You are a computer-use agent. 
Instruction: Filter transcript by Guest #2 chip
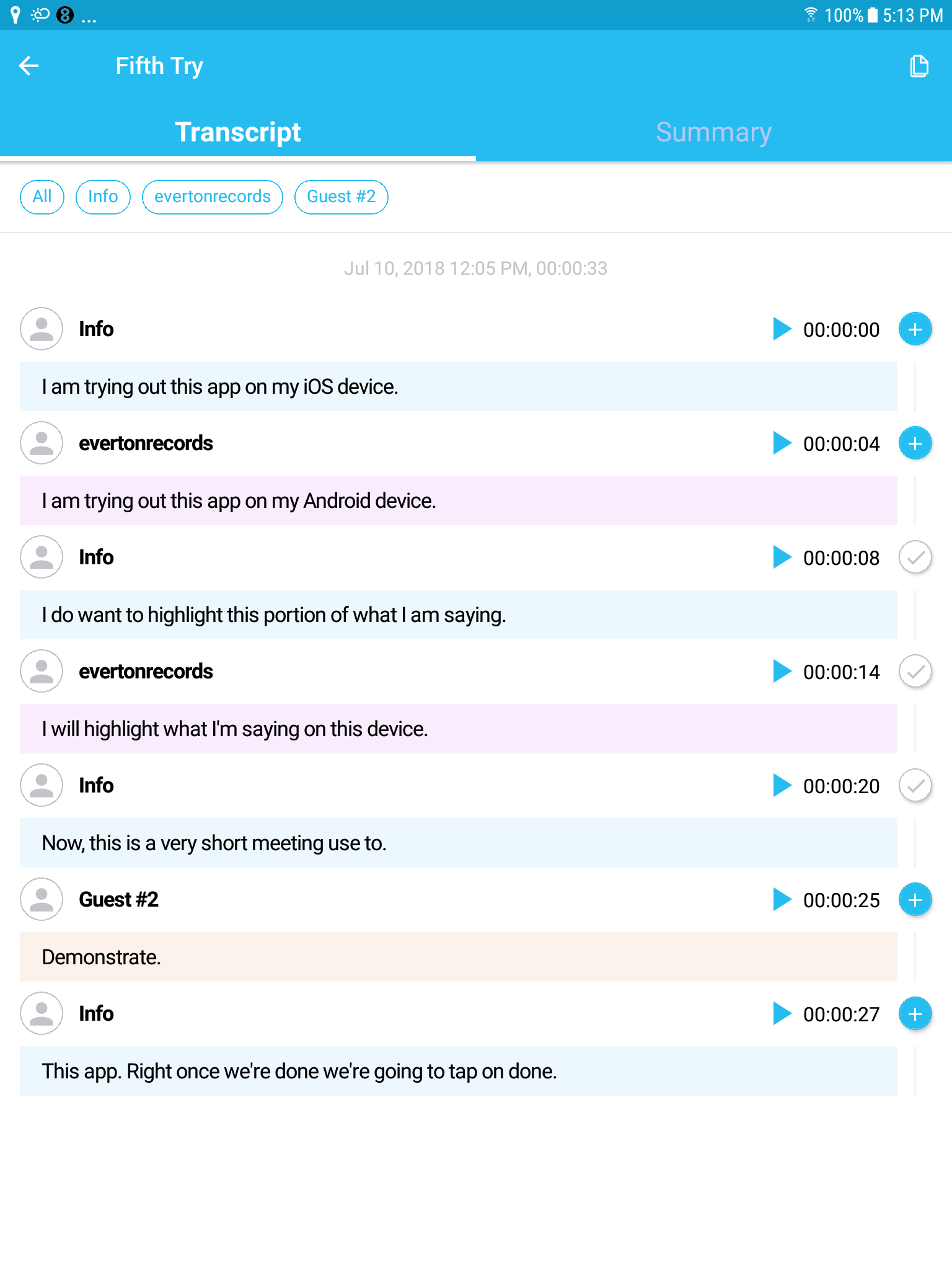tap(341, 197)
